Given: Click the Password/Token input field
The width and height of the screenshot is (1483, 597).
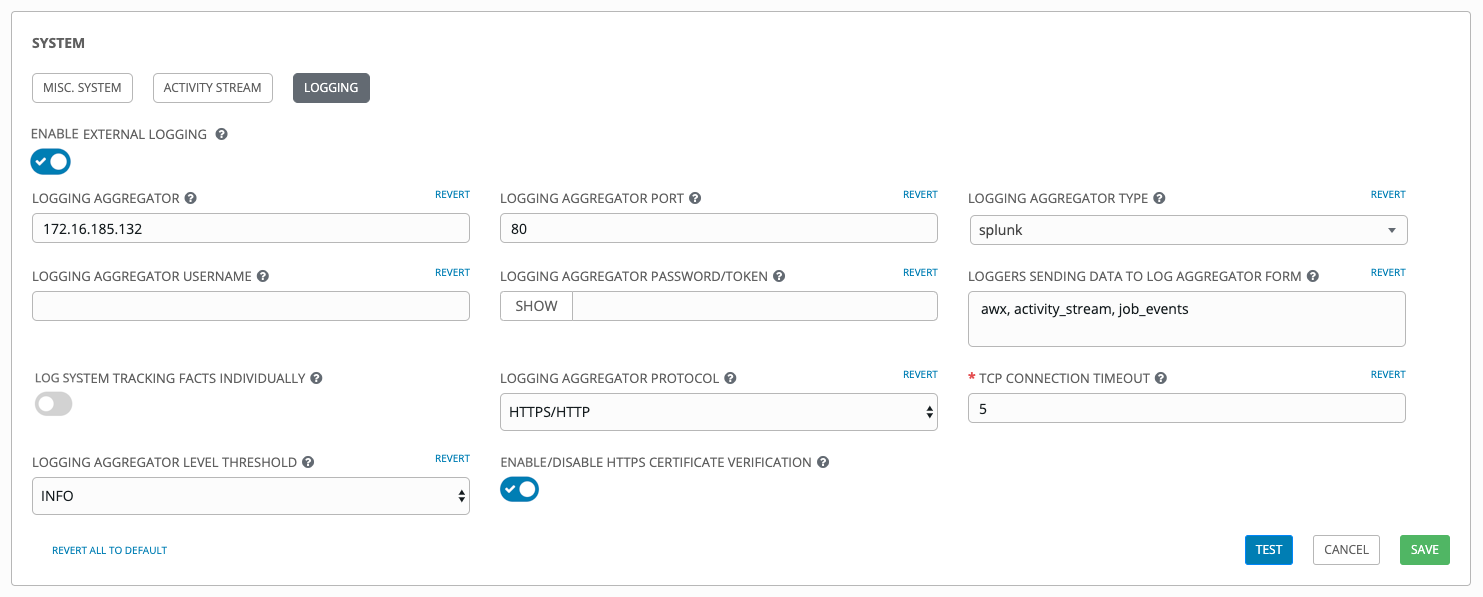Looking at the screenshot, I should click(755, 306).
